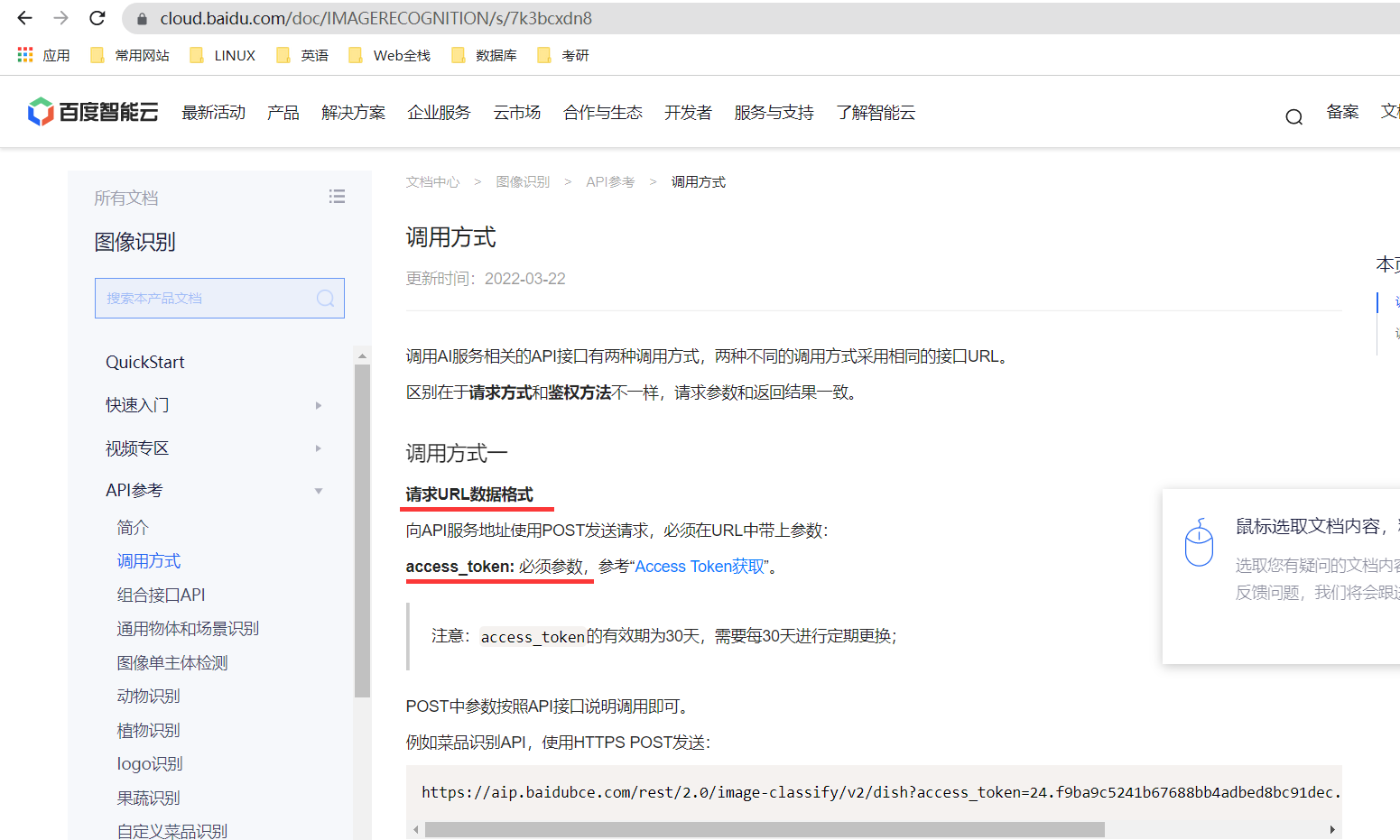Select 图像单主体检测 in the sidebar
The width and height of the screenshot is (1400, 840).
[x=172, y=663]
